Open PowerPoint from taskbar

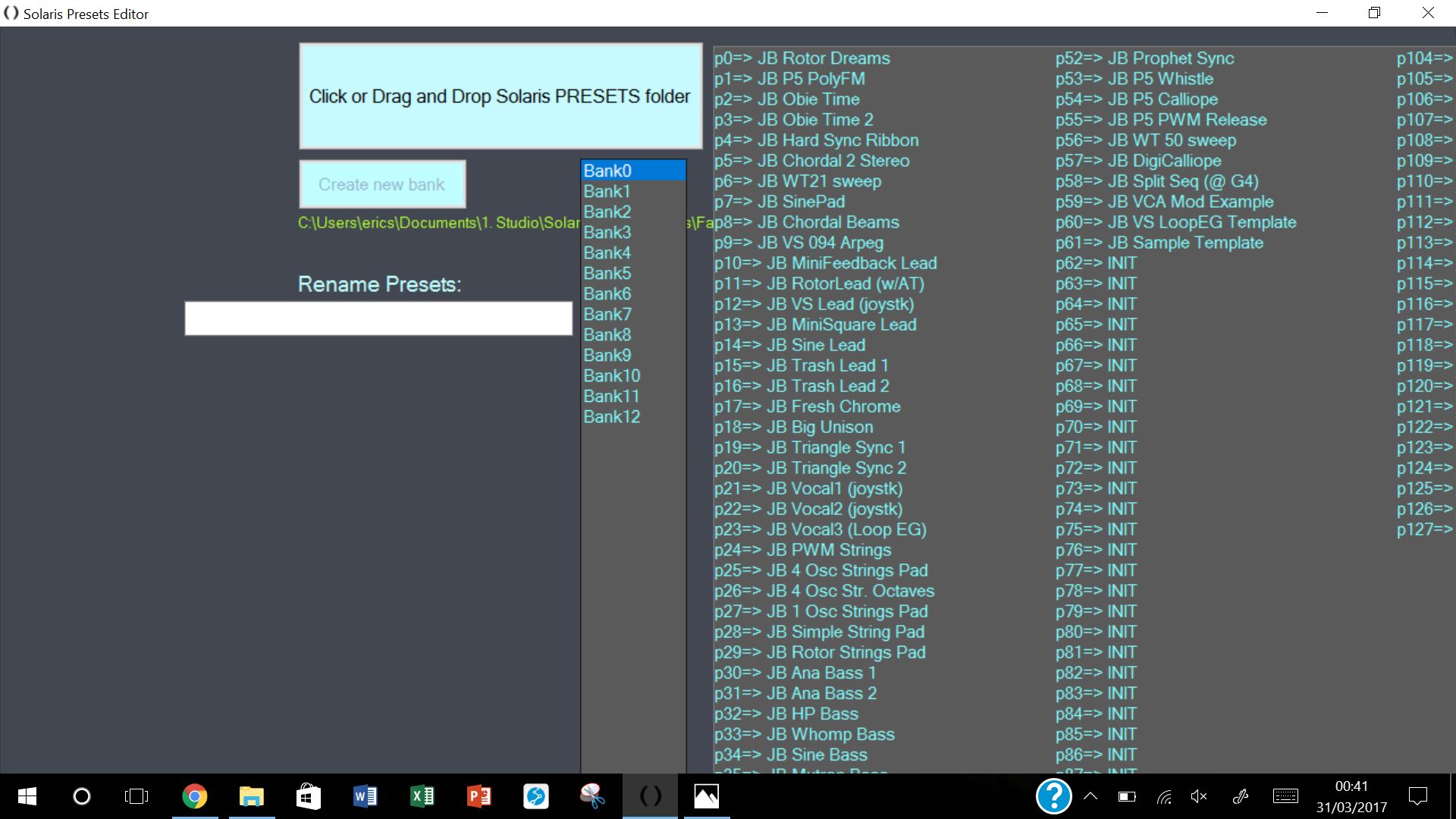[479, 796]
